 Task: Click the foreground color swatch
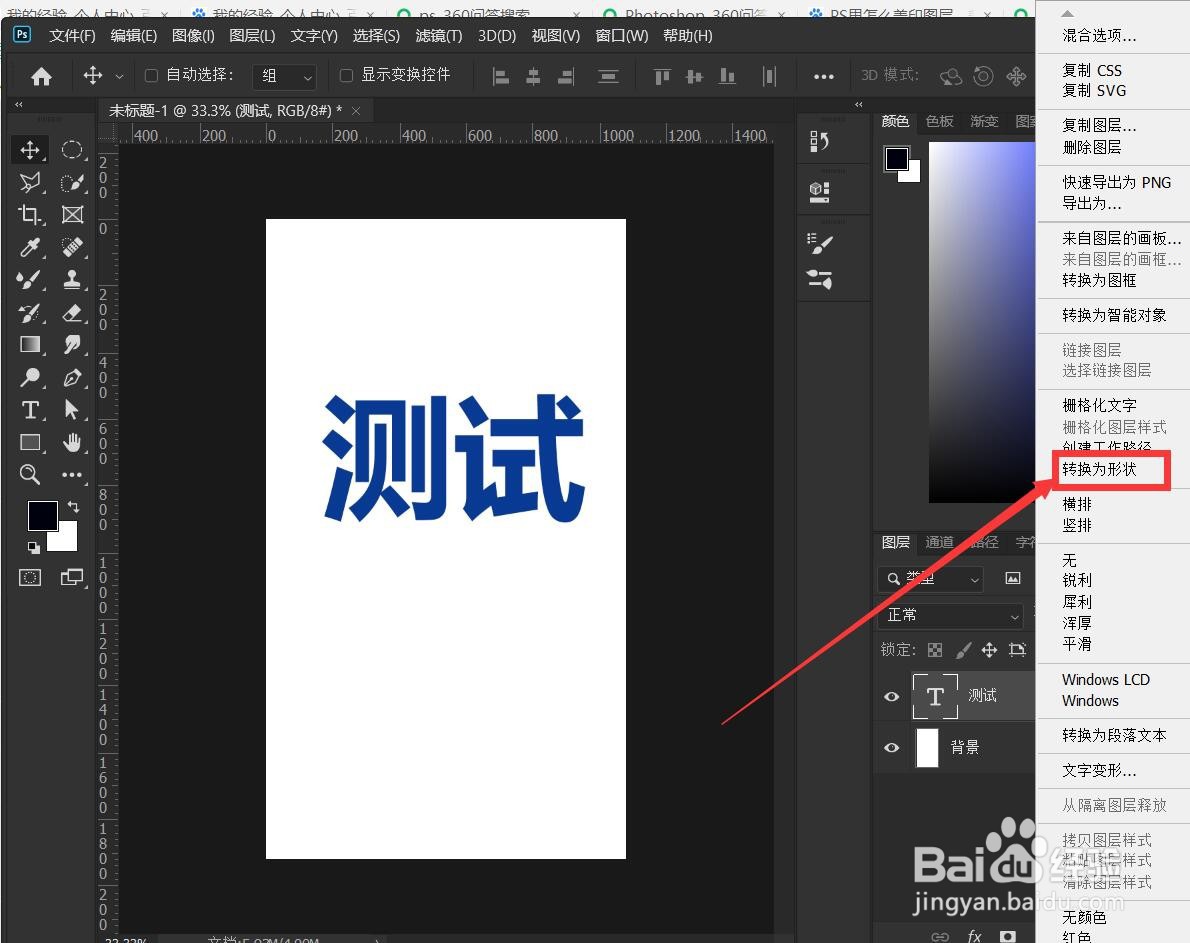(42, 515)
